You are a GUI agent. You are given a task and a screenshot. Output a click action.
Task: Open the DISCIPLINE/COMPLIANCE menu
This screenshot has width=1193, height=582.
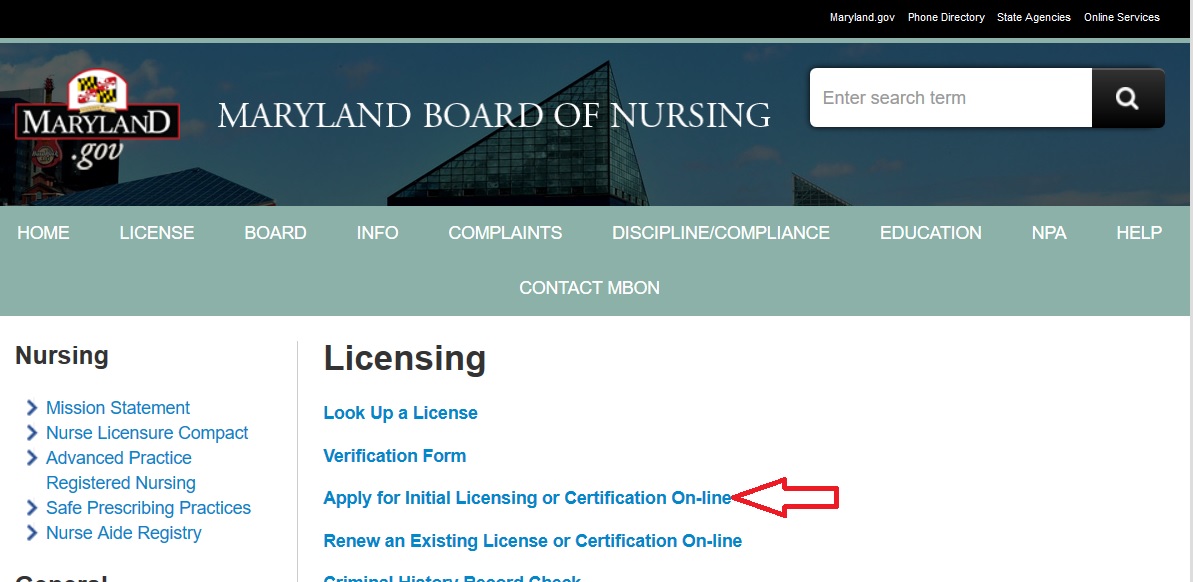coord(721,233)
